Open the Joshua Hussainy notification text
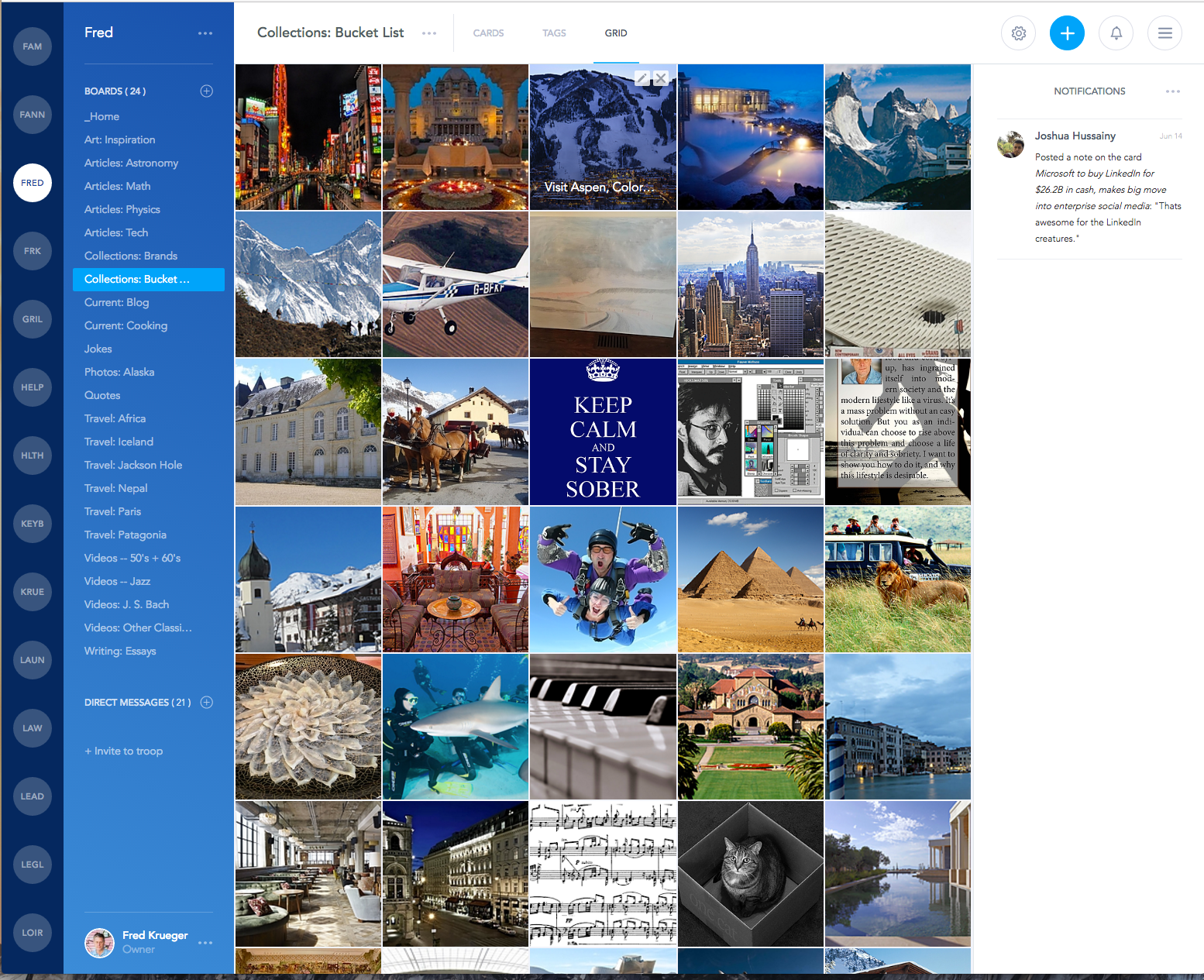 click(x=1108, y=198)
